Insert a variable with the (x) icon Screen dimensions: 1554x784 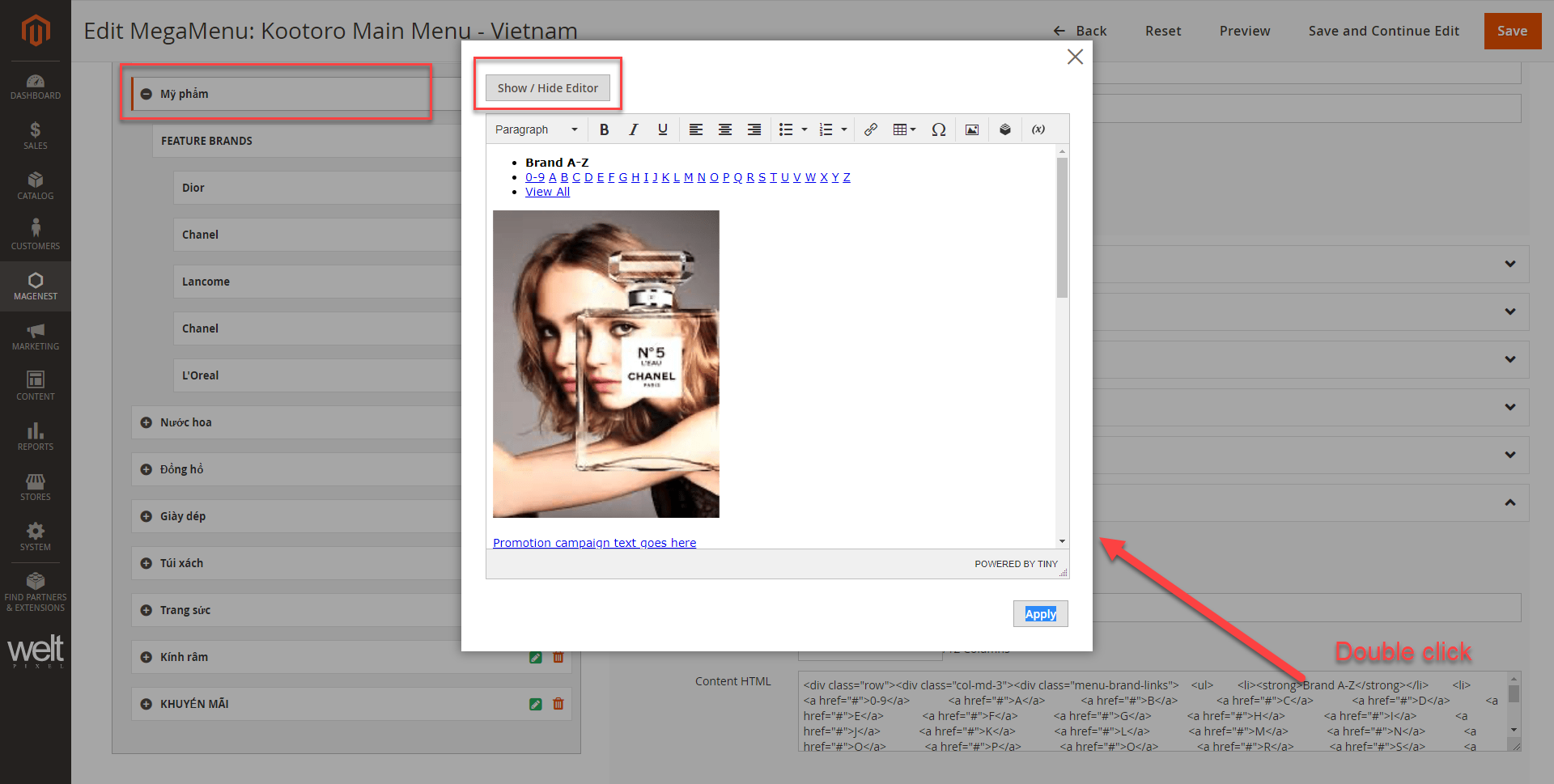(1038, 129)
